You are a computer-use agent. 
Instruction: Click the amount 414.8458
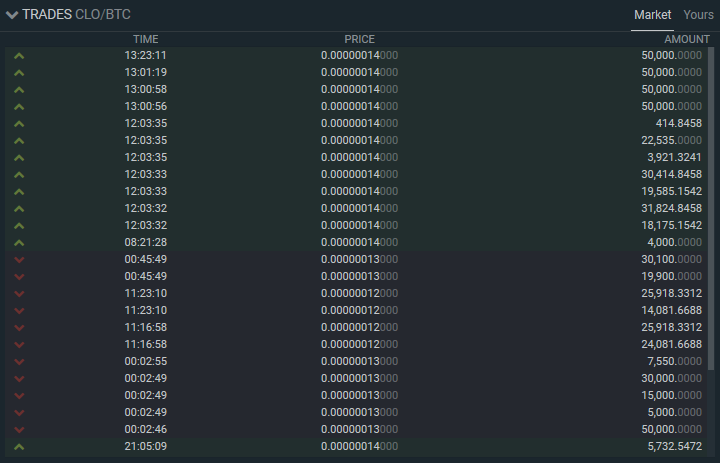click(679, 123)
